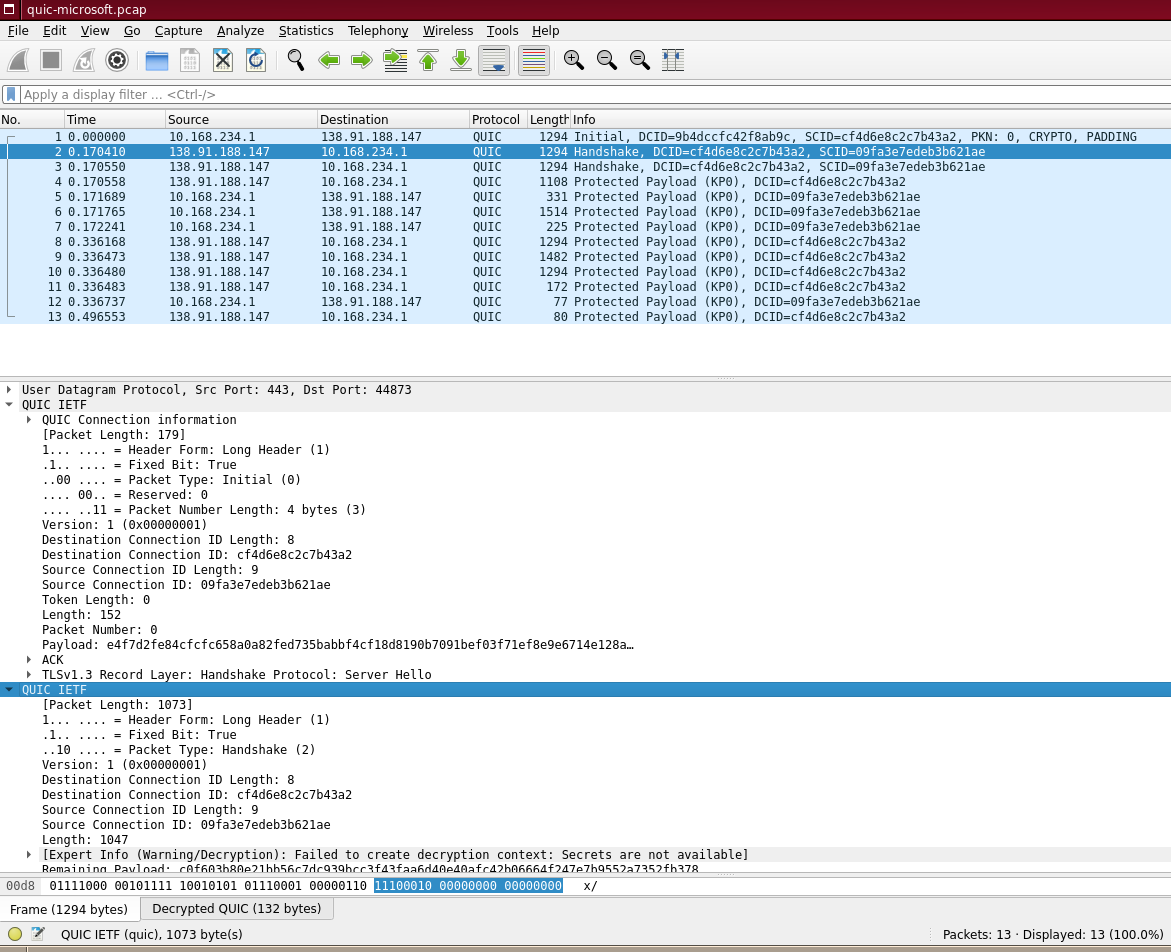Image resolution: width=1171 pixels, height=952 pixels.
Task: Open the Telephony menu
Action: click(x=378, y=31)
